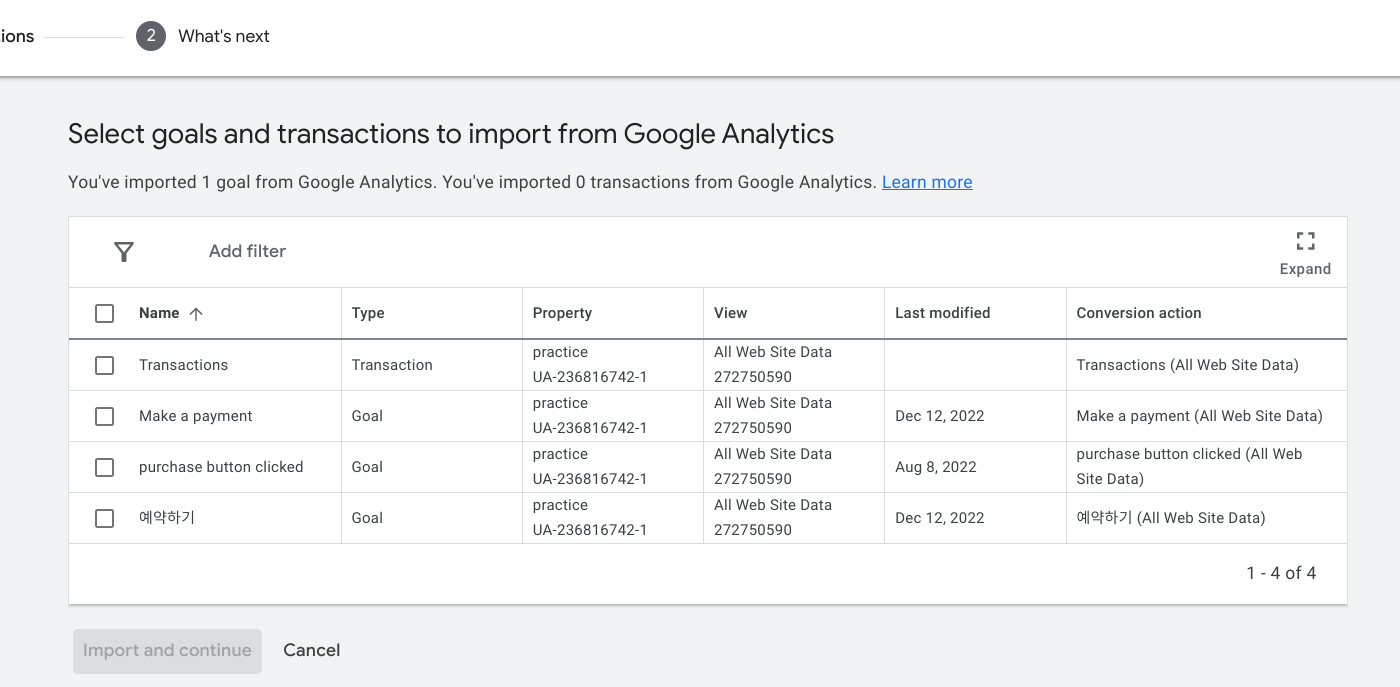Check the Transactions row checkbox

(105, 365)
